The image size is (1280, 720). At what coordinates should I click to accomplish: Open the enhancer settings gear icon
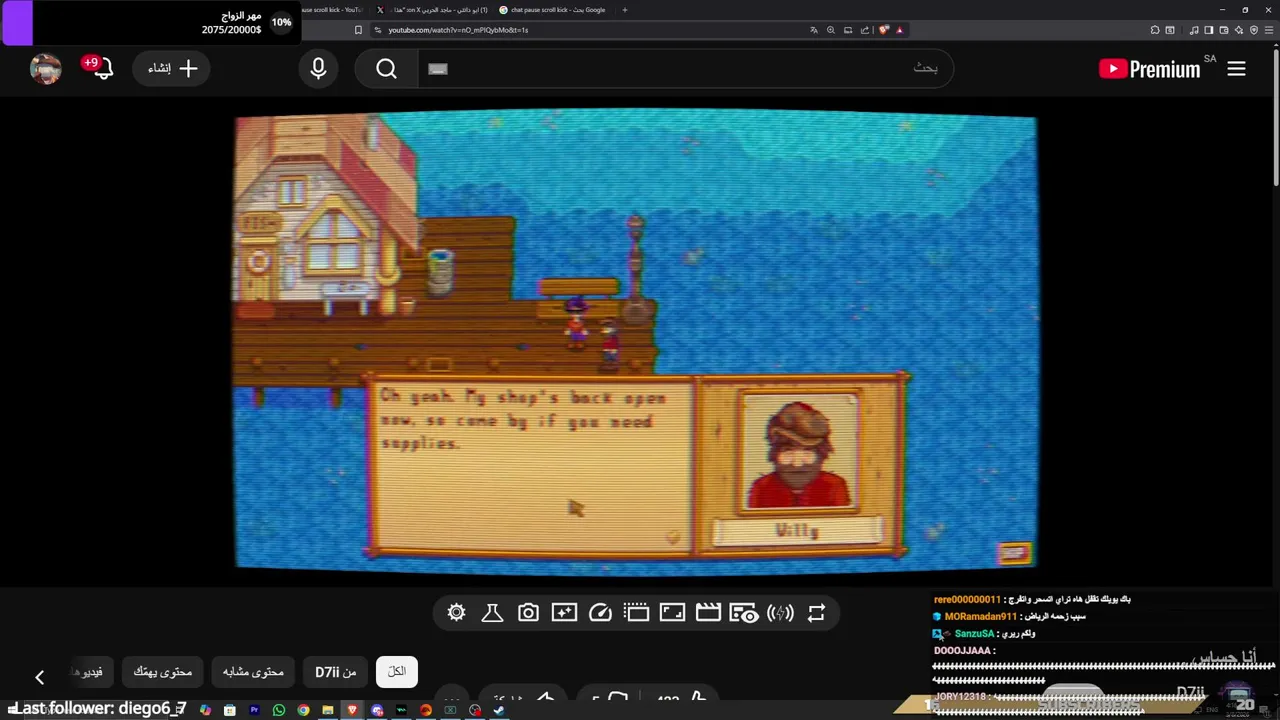[x=456, y=613]
